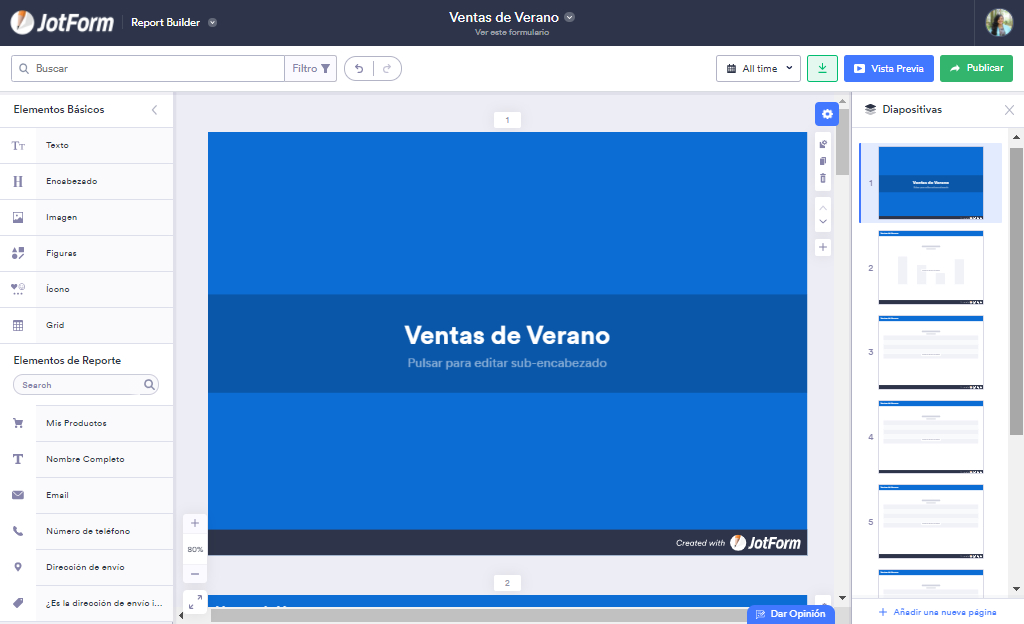Viewport: 1024px width, 624px height.
Task: Select slide 1 thumbnail
Action: [x=931, y=183]
